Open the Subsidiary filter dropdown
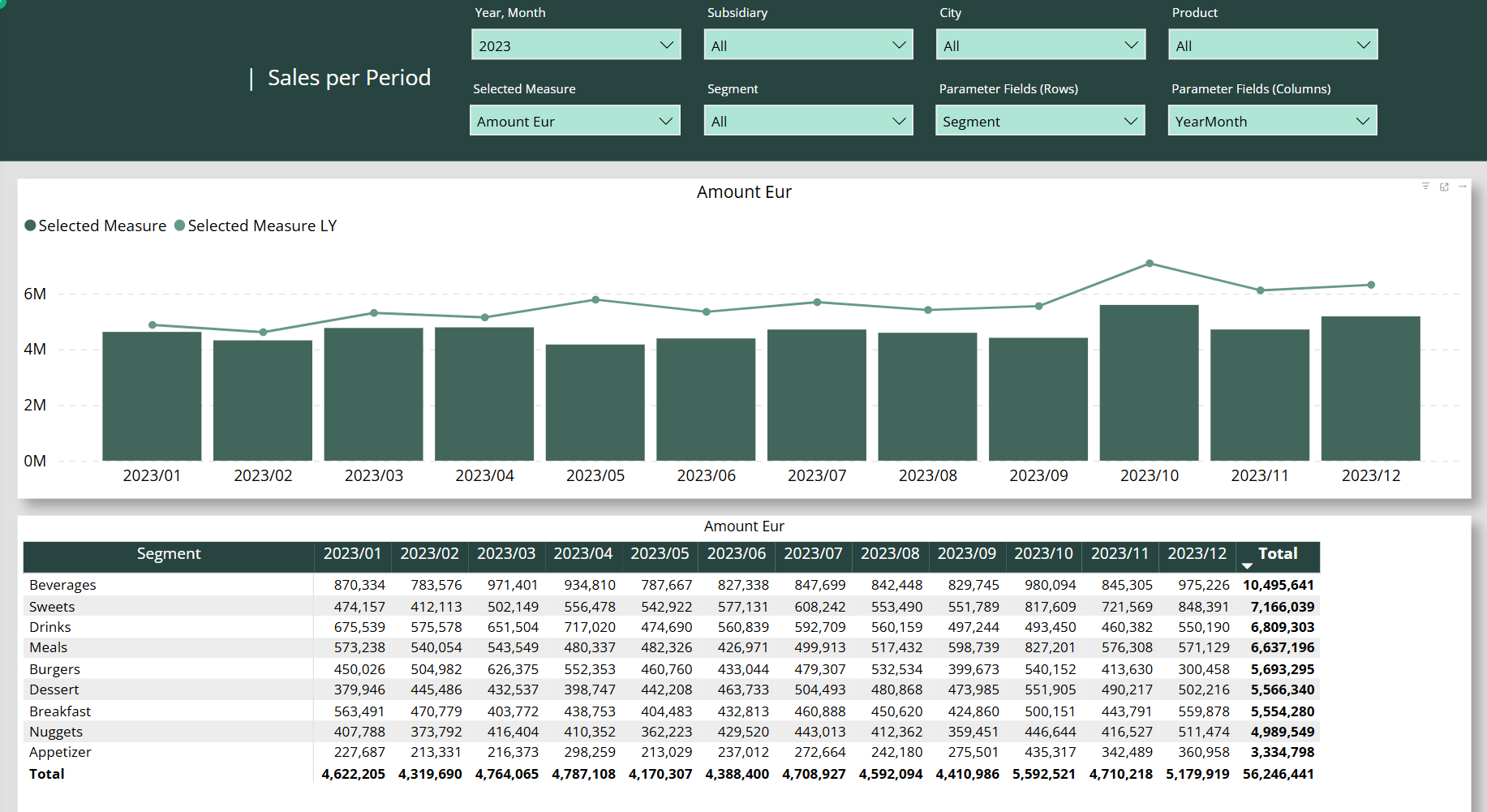Viewport: 1487px width, 812px height. click(x=808, y=45)
